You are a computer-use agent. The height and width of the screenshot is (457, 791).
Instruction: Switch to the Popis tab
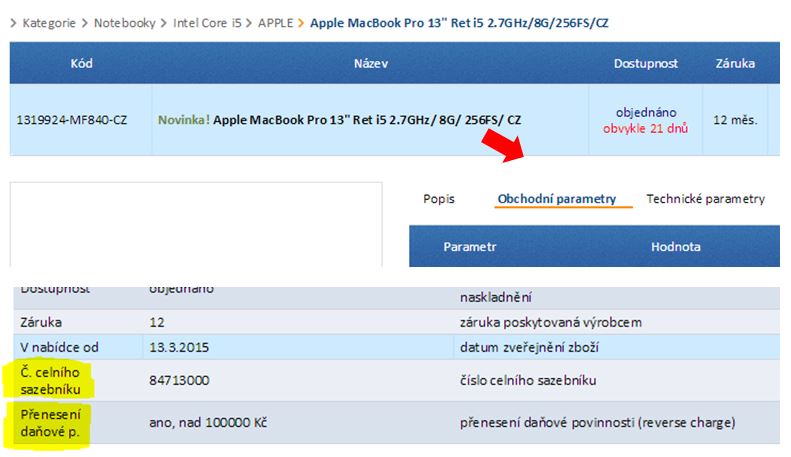(439, 199)
